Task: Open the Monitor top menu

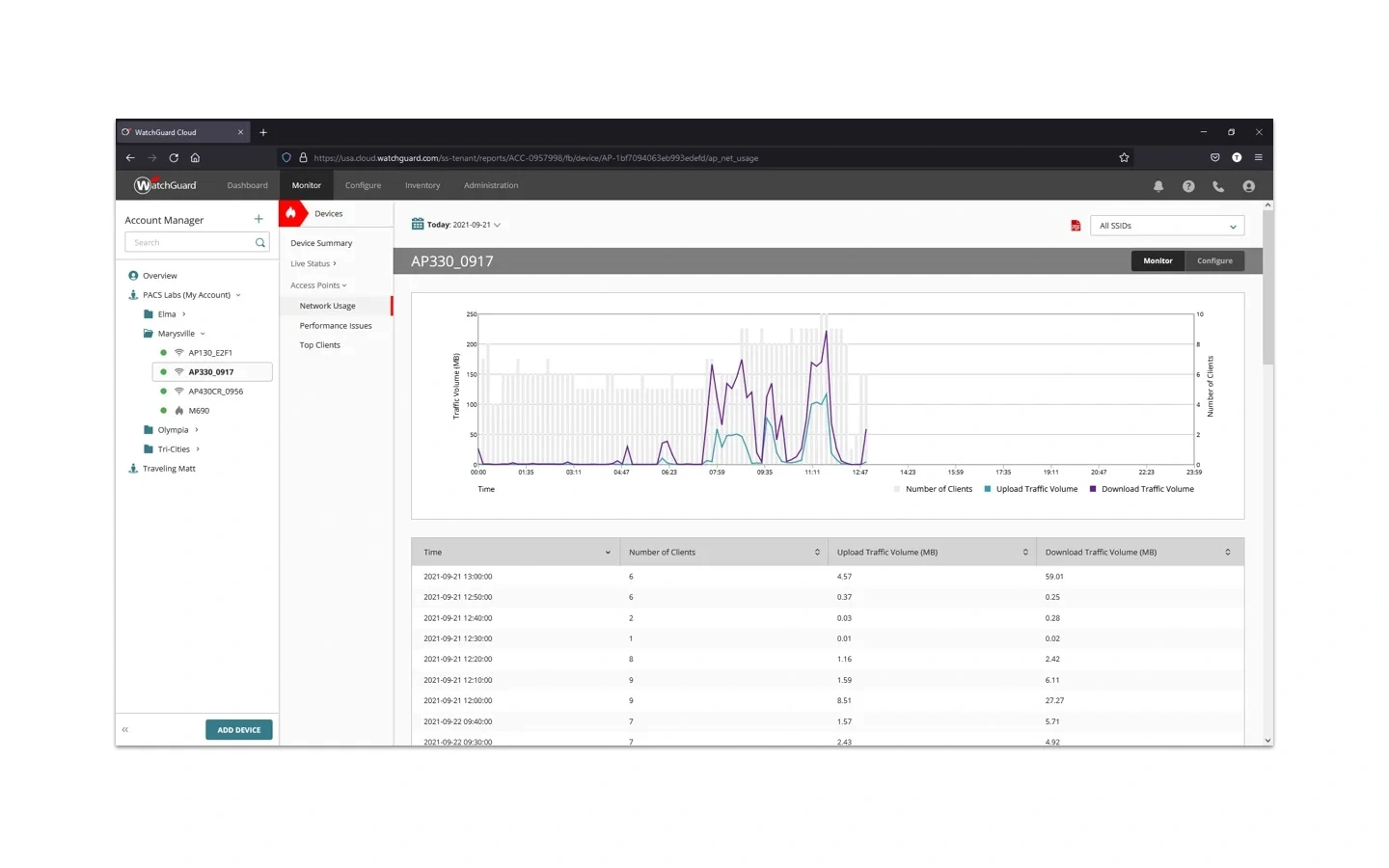Action: click(307, 185)
